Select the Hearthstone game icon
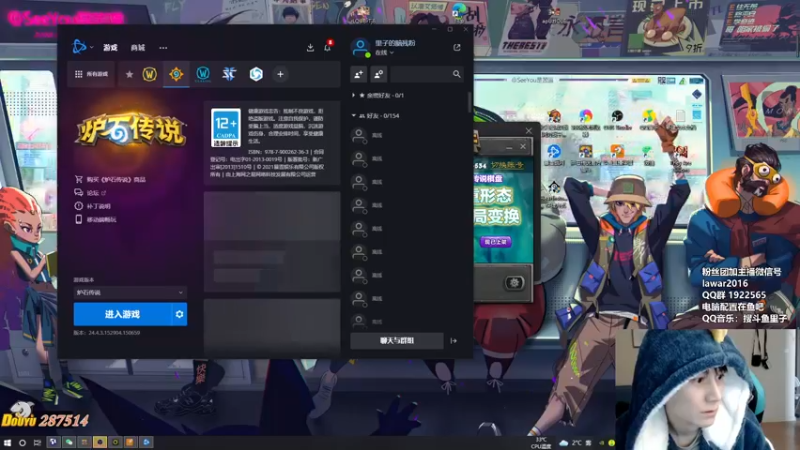This screenshot has height=450, width=800. pos(176,74)
